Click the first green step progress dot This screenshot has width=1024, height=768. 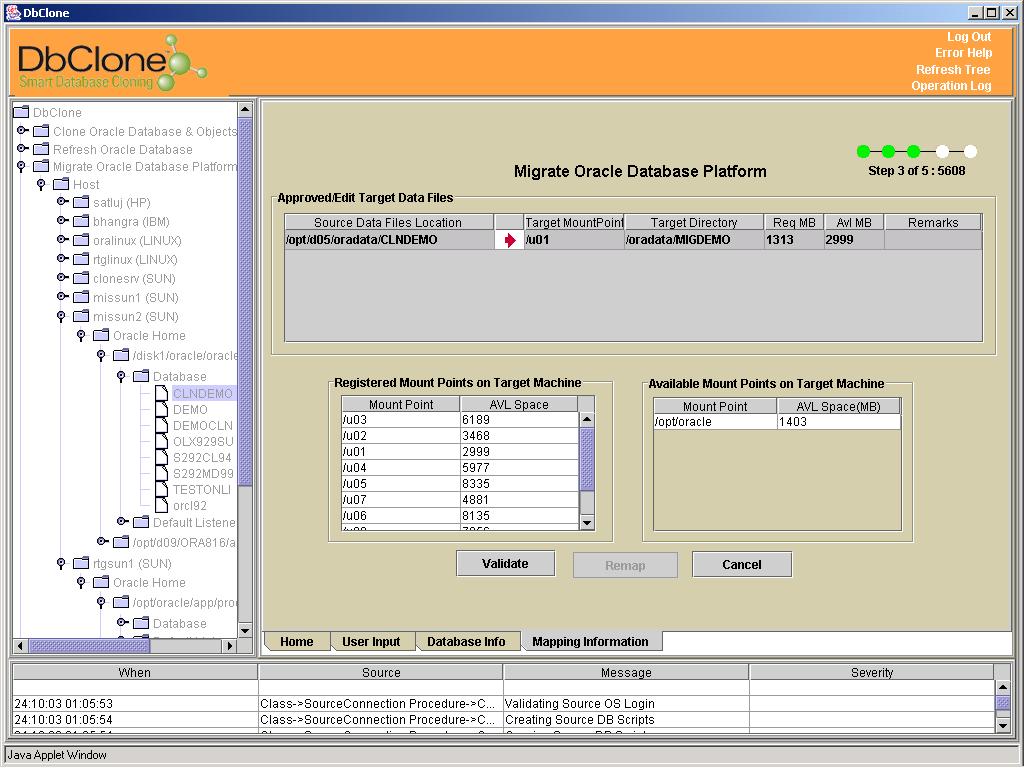tap(863, 152)
